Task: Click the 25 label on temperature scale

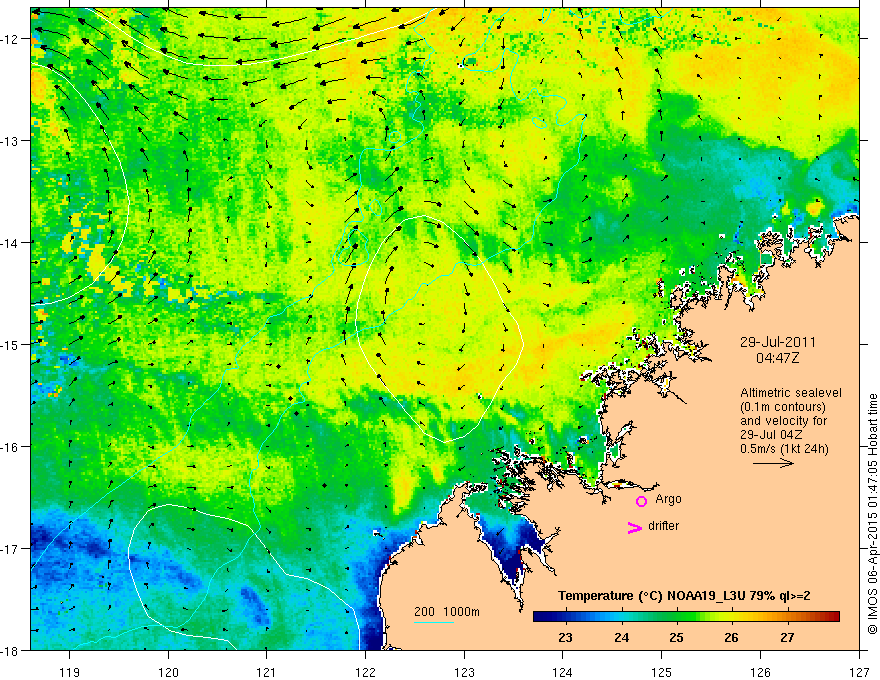Action: (676, 637)
